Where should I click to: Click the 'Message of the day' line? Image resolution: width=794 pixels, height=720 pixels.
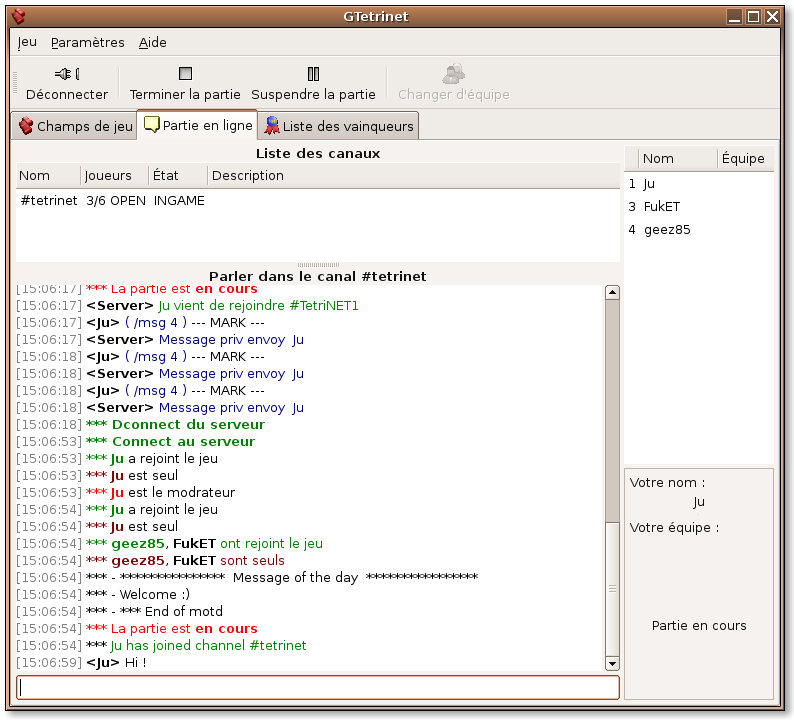click(247, 578)
